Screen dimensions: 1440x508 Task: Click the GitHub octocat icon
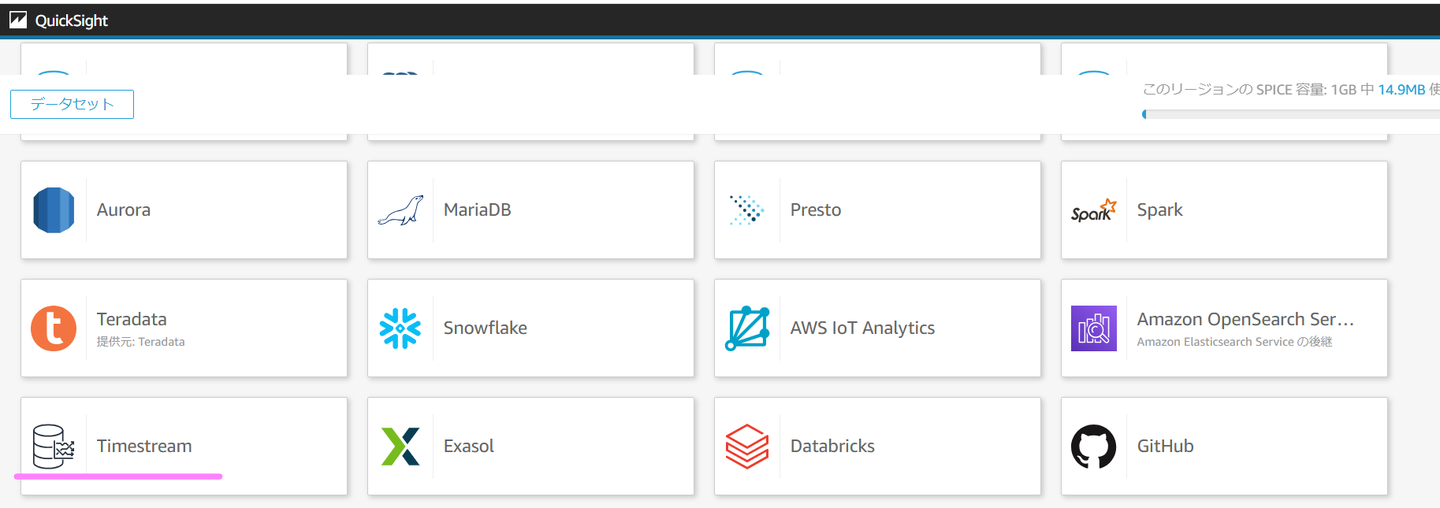(1093, 446)
